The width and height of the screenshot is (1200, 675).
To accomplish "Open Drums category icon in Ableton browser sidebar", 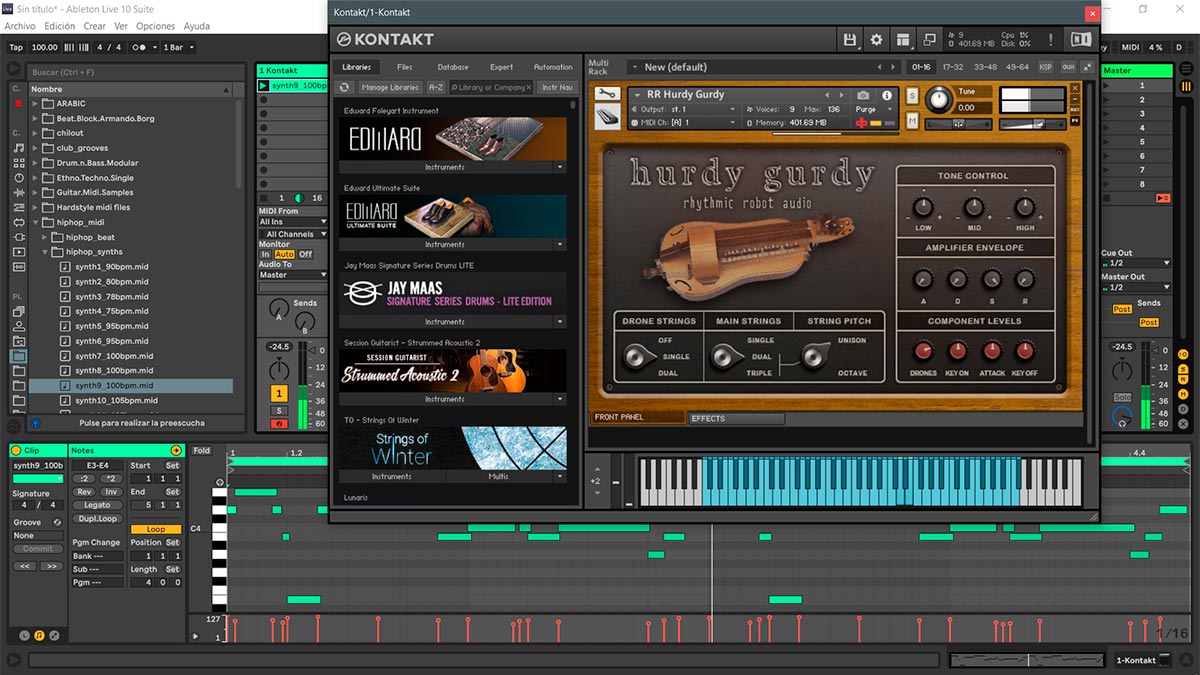I will point(18,162).
